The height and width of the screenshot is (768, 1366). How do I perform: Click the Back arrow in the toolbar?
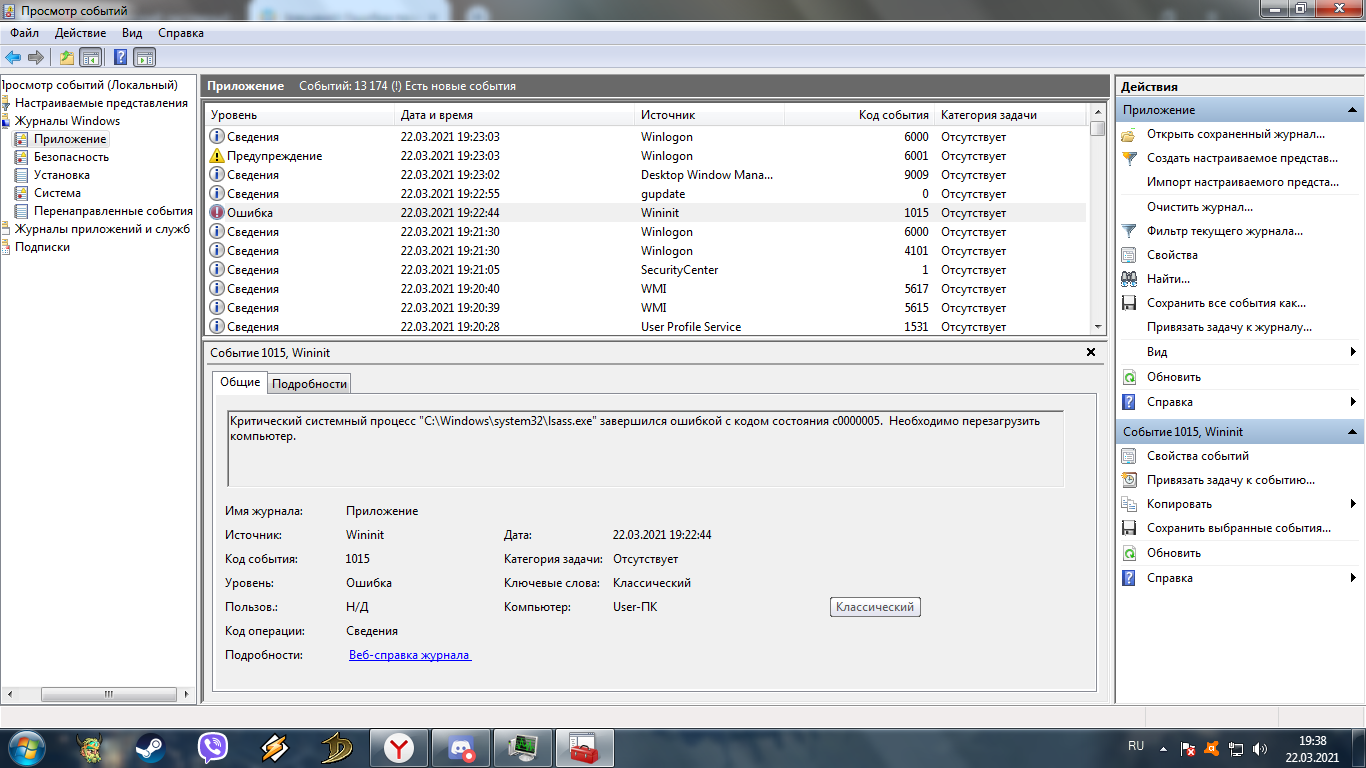click(13, 57)
